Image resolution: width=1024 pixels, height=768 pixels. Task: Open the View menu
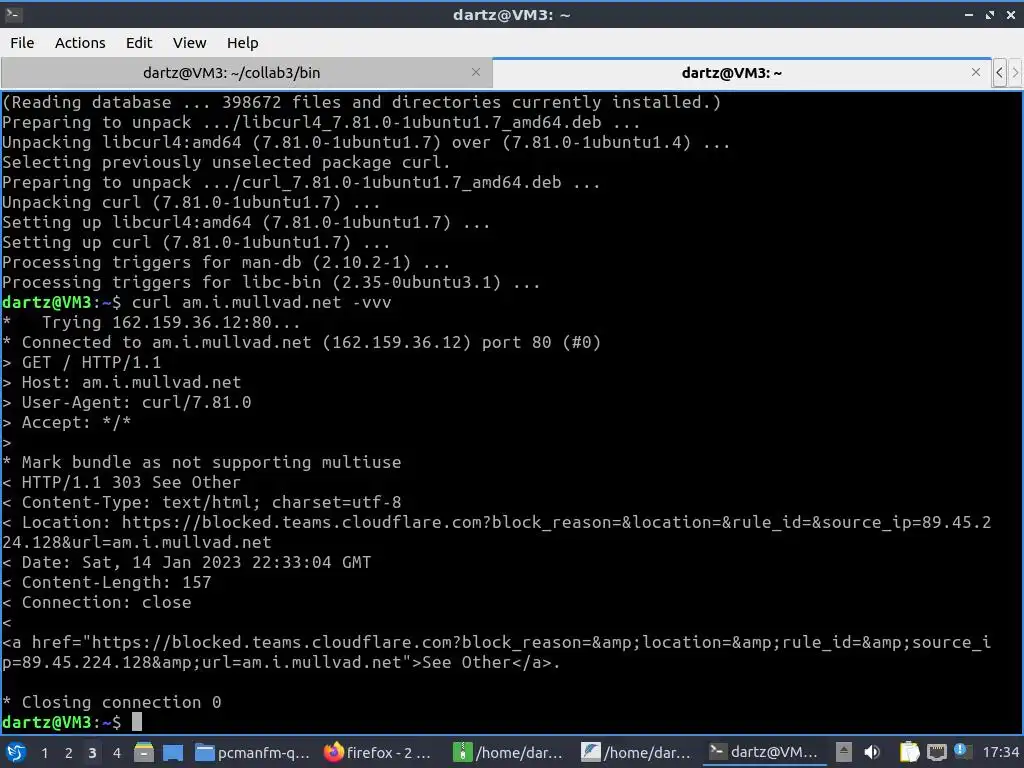[189, 43]
